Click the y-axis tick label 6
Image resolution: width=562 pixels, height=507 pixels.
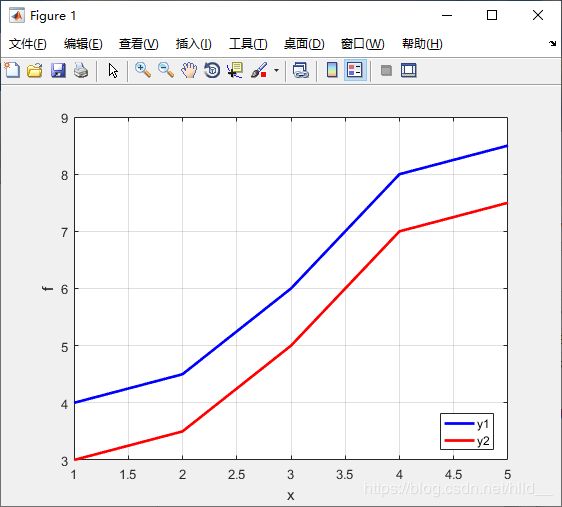(x=65, y=290)
